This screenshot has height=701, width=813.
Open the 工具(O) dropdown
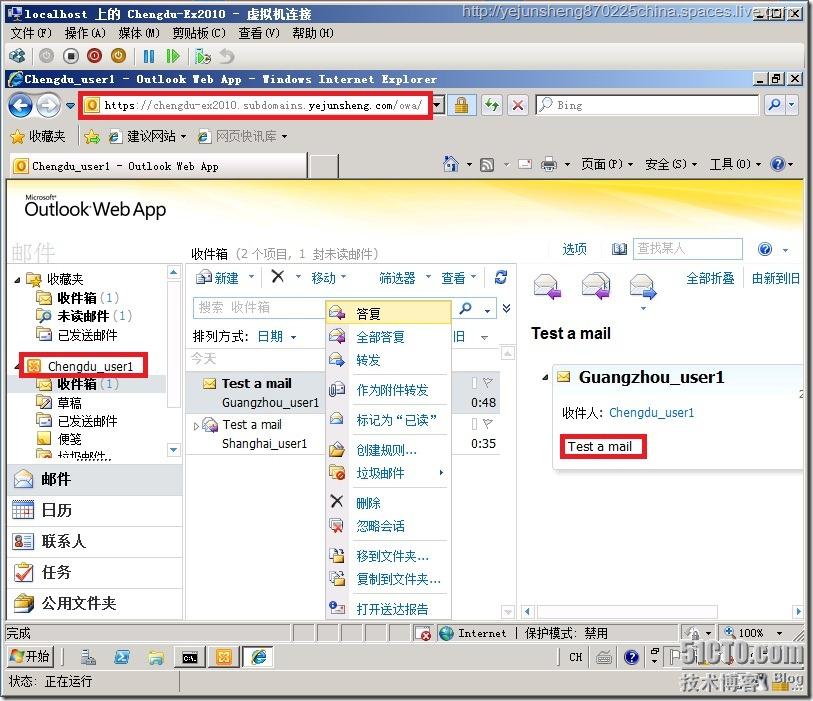click(735, 164)
